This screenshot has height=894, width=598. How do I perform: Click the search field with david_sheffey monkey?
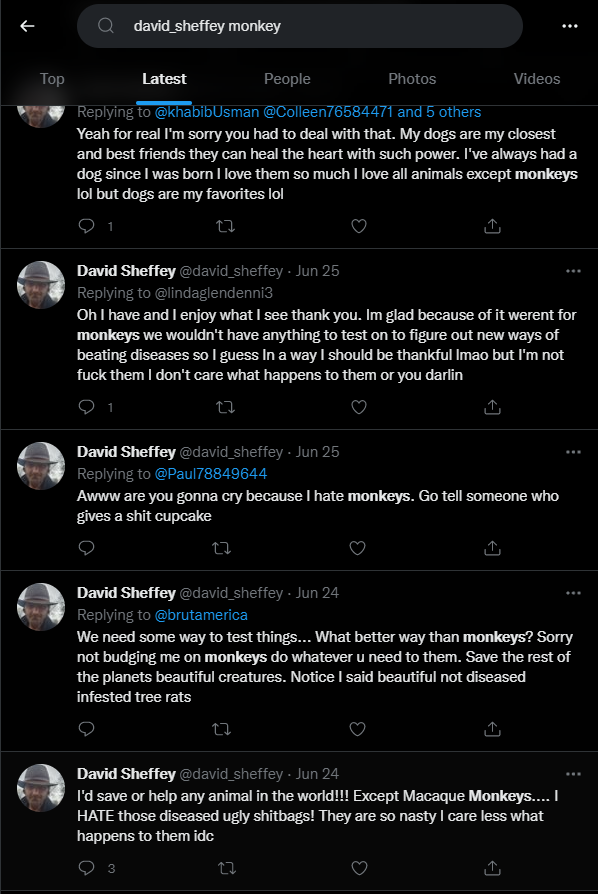pyautogui.click(x=300, y=26)
